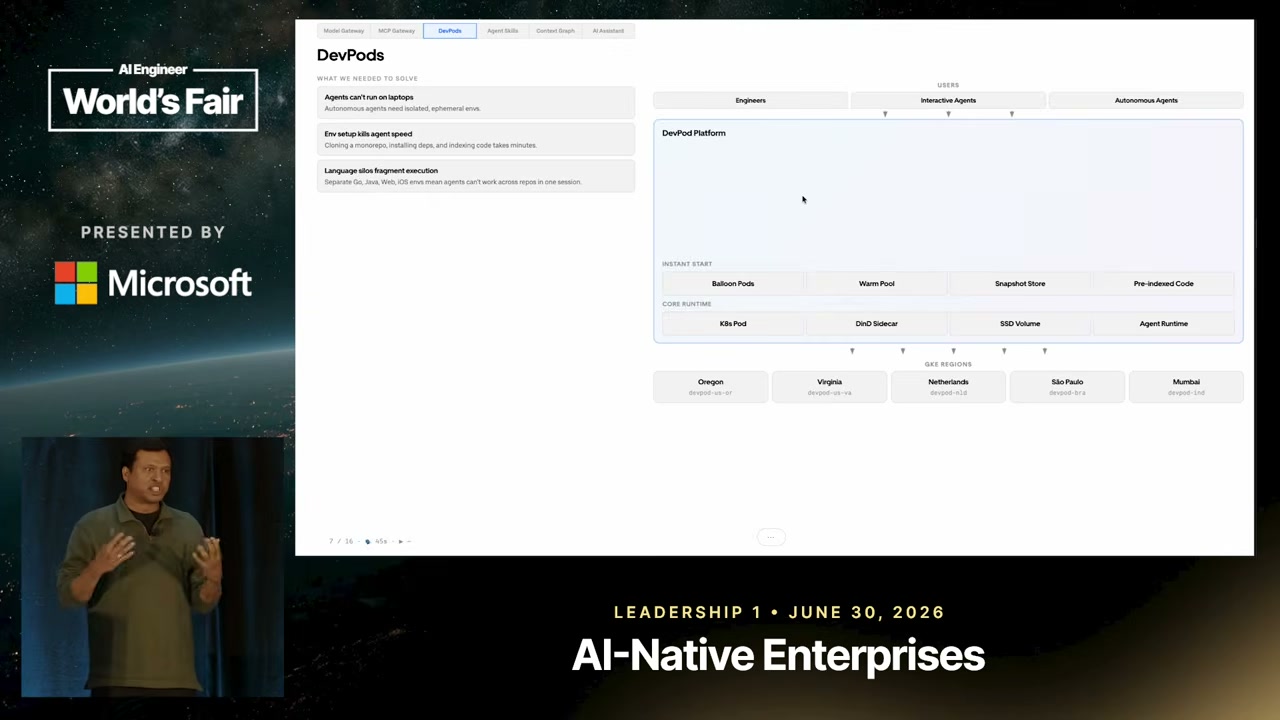Click the DinD Sidecar block
Viewport: 1280px width, 720px height.
pyautogui.click(x=876, y=324)
